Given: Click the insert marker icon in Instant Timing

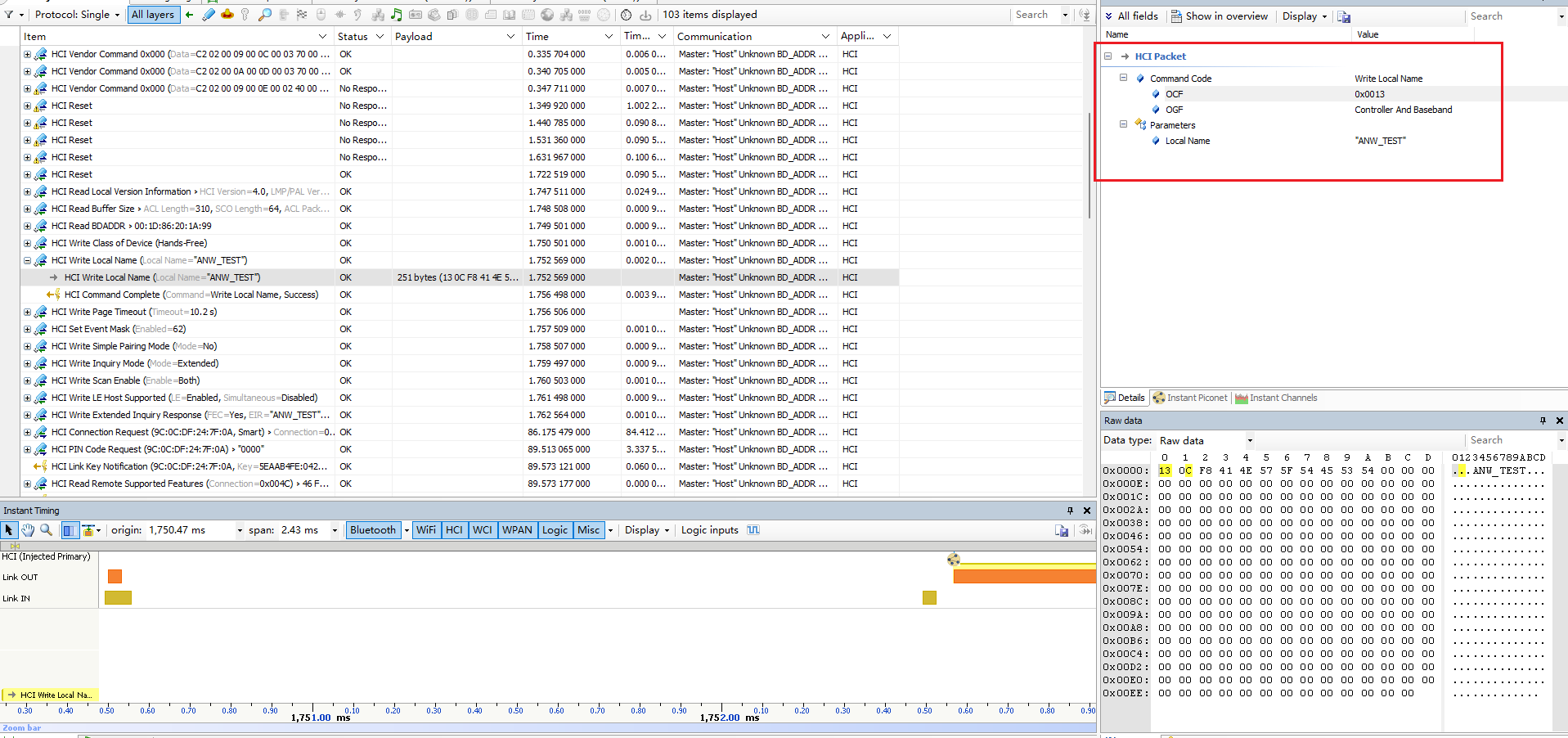Looking at the screenshot, I should point(88,530).
